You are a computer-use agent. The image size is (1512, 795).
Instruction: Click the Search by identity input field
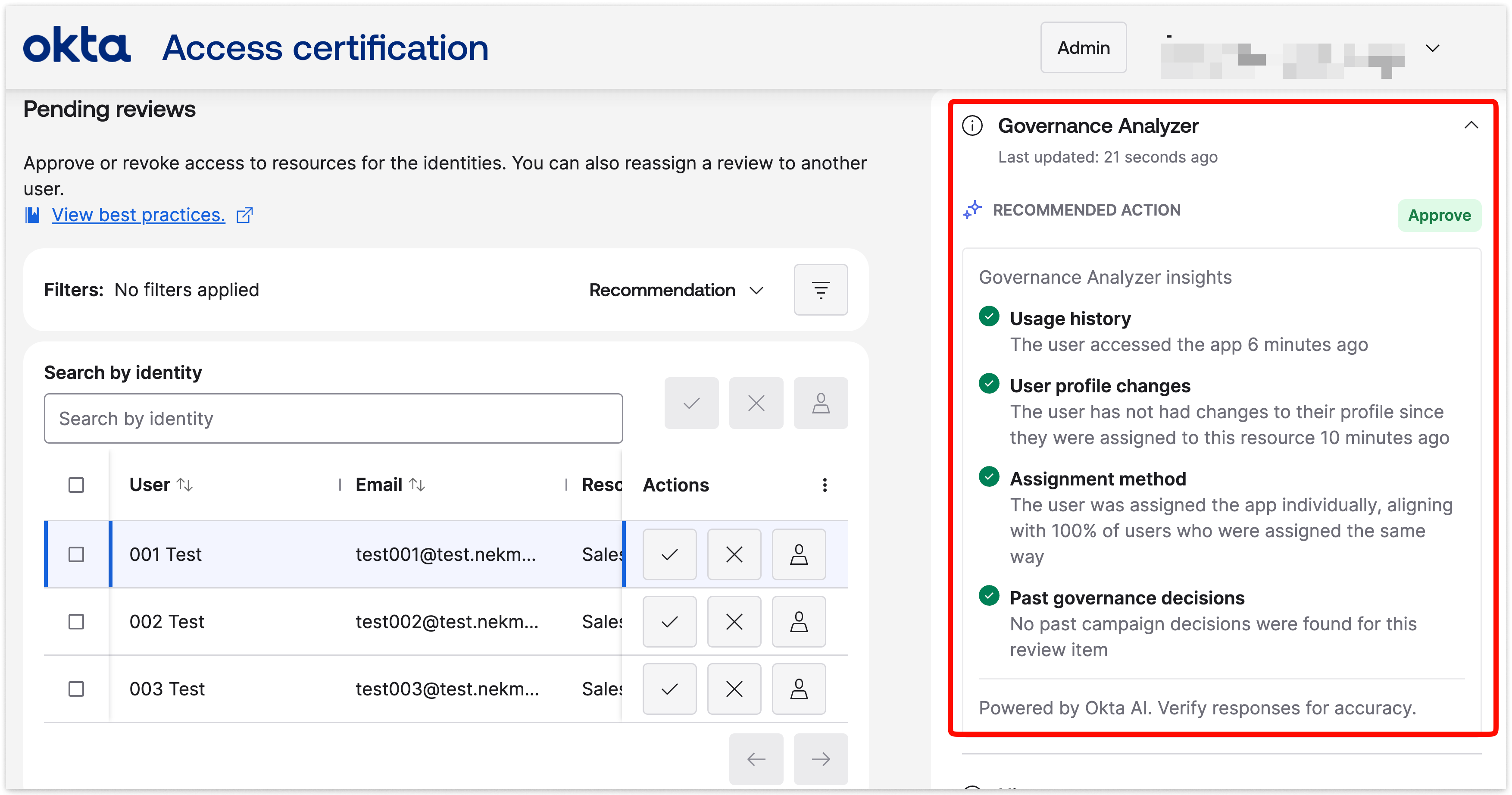click(334, 419)
